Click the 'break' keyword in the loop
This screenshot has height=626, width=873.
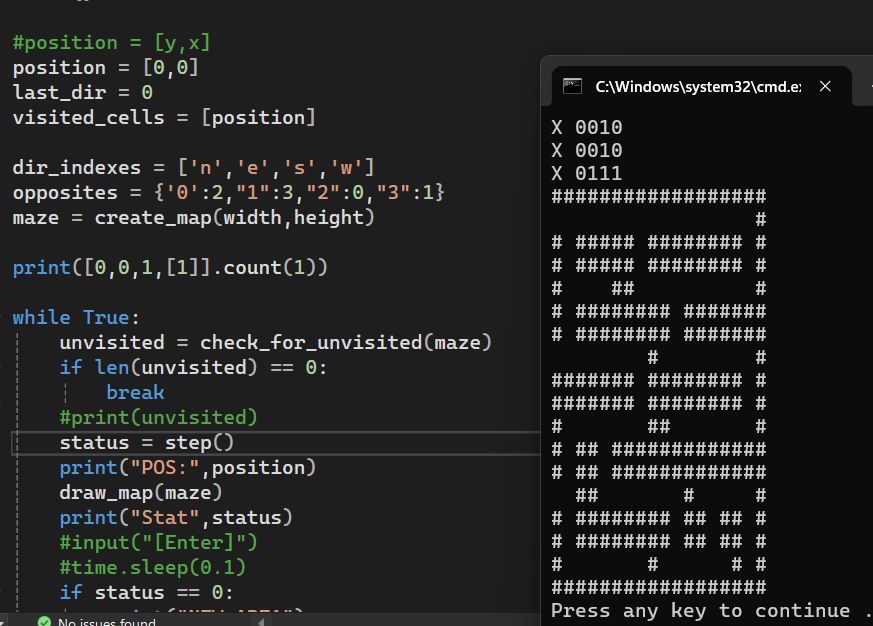coord(135,392)
